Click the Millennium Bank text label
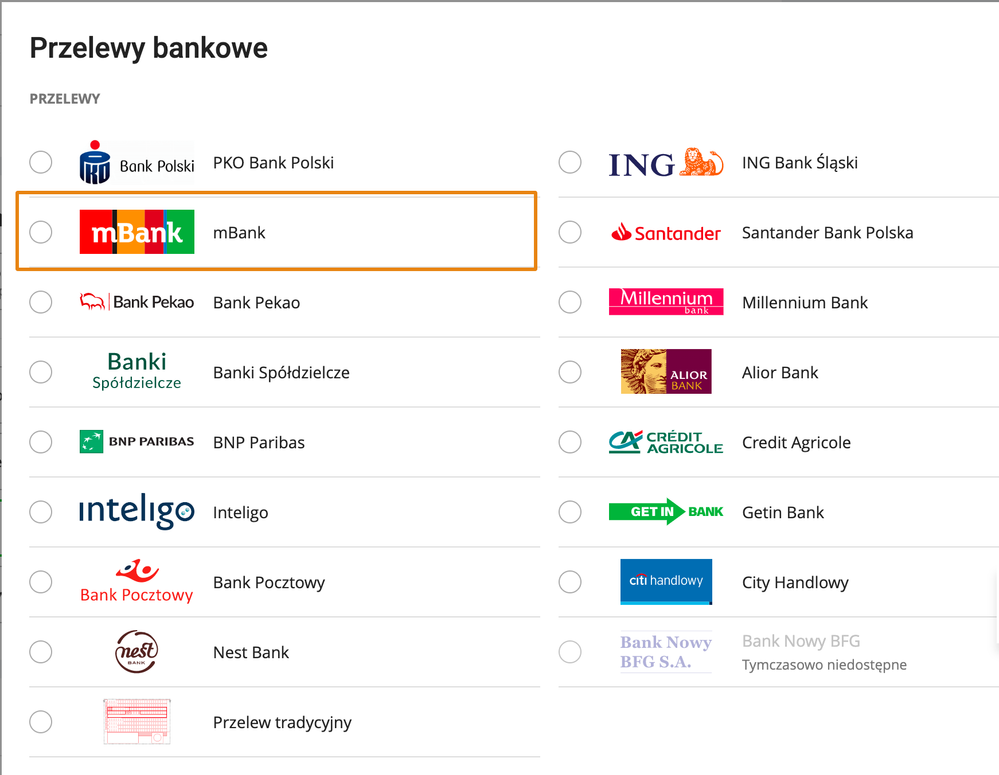 tap(805, 303)
